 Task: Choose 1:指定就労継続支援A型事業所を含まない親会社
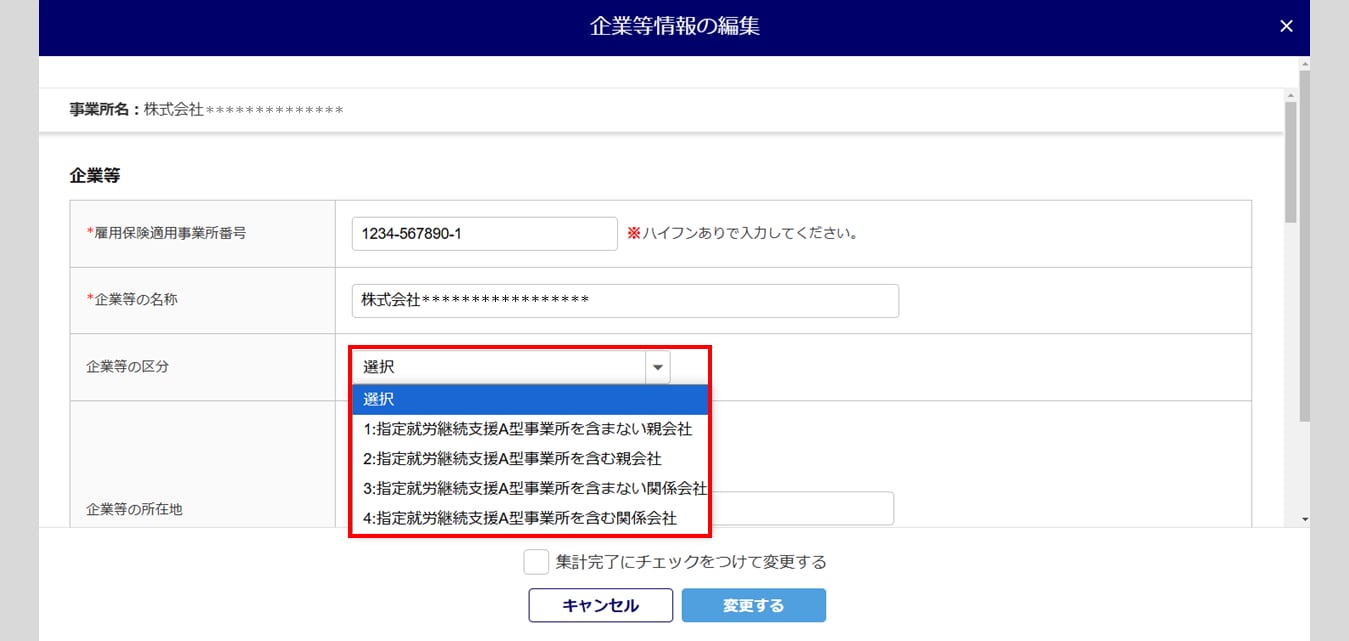tap(530, 429)
